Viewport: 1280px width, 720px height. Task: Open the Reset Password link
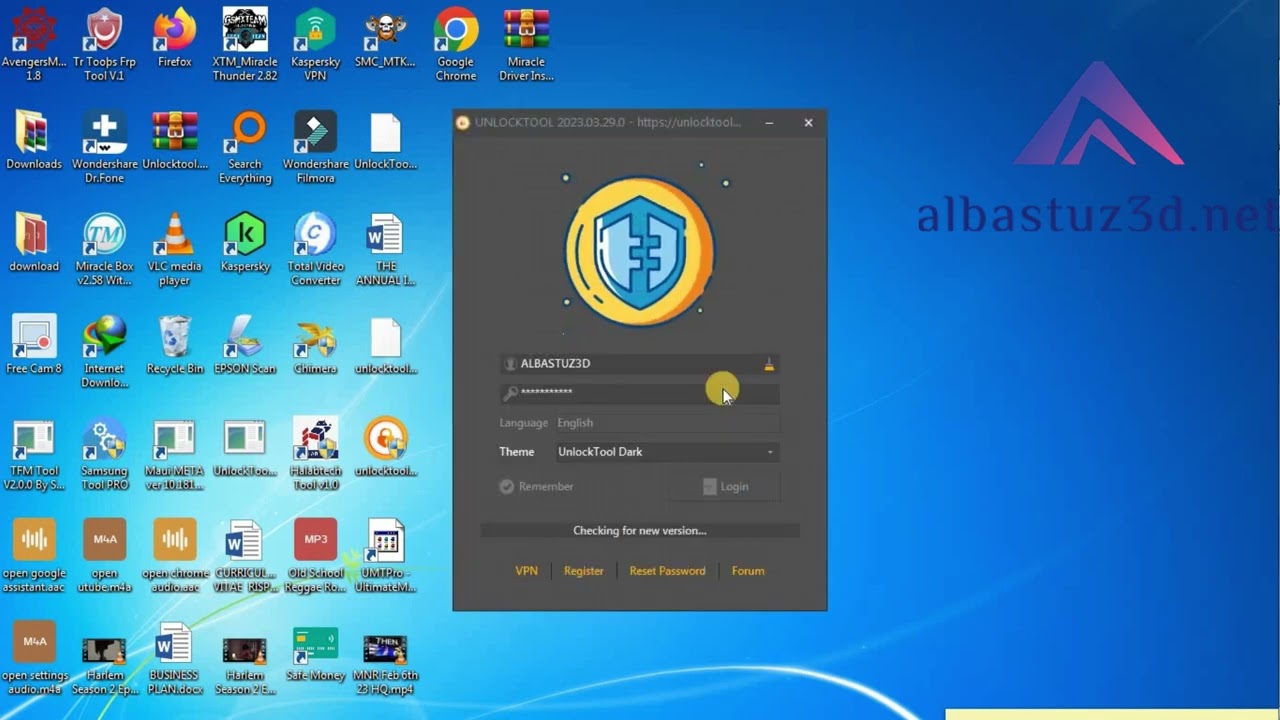click(667, 571)
